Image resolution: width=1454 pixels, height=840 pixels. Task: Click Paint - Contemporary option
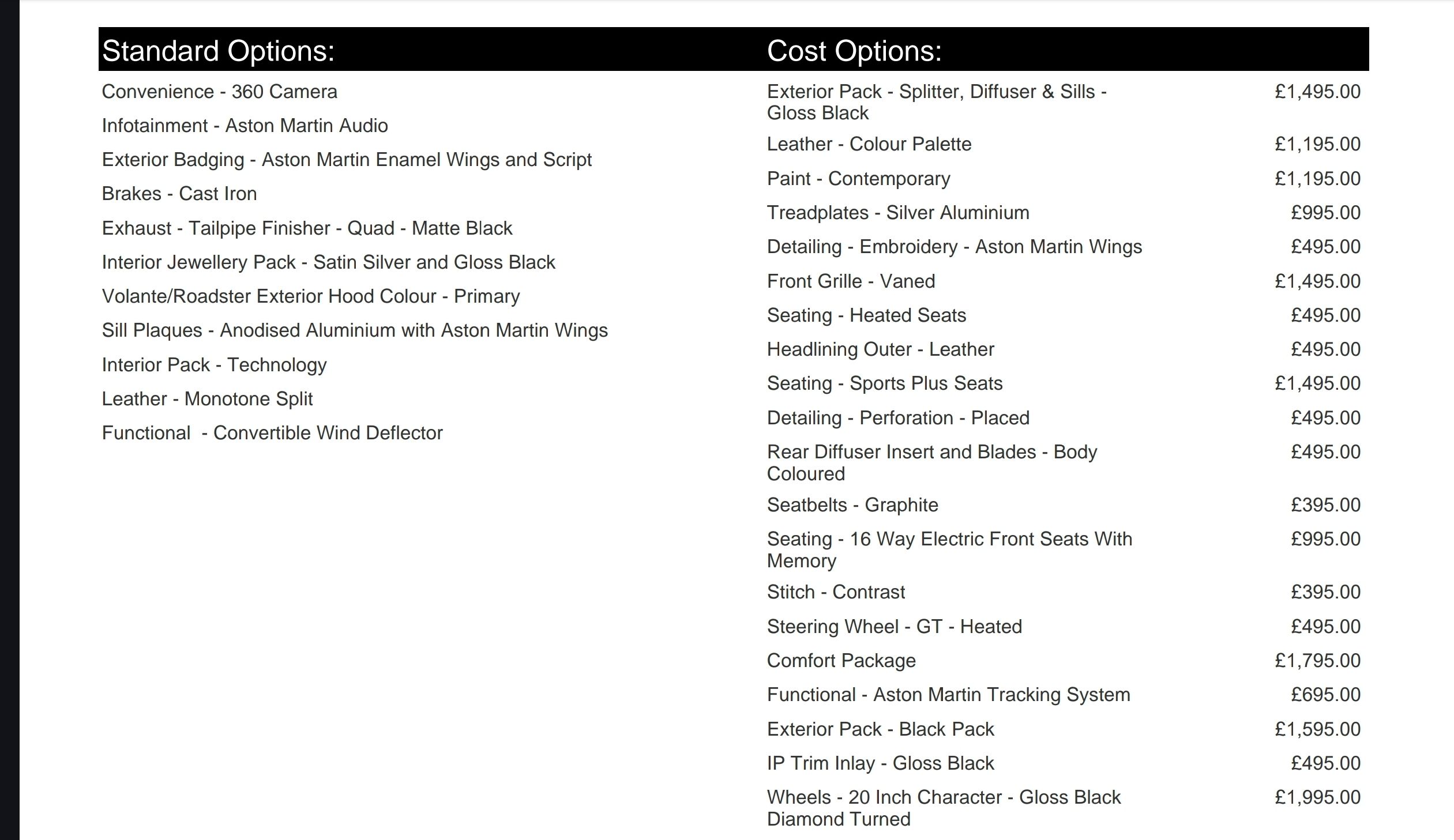pyautogui.click(x=859, y=179)
